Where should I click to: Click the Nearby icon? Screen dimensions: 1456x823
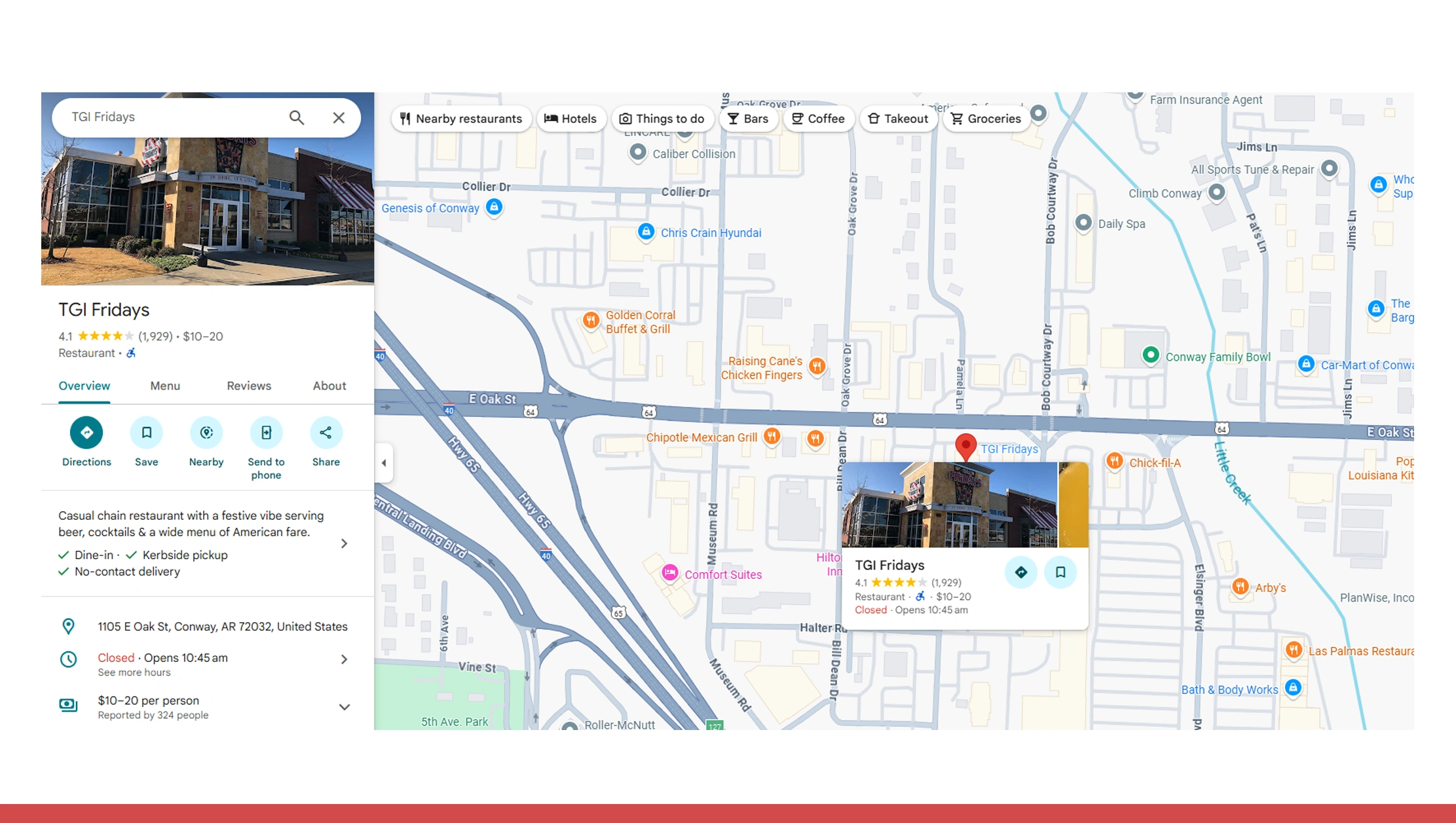206,433
